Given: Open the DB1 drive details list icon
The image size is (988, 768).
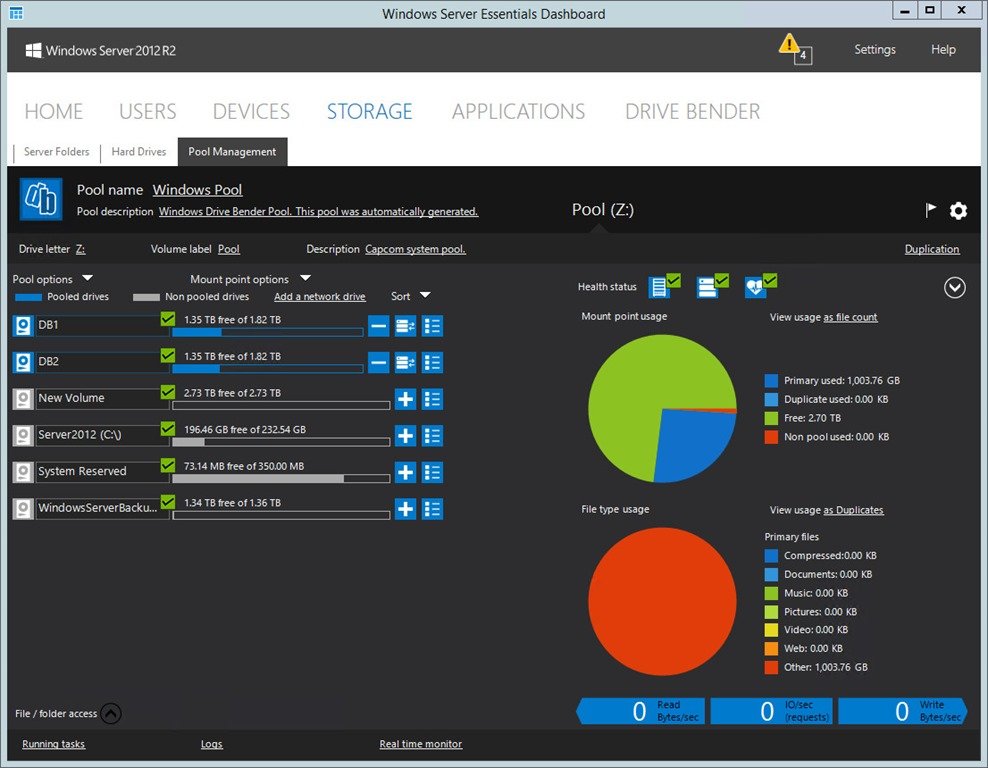Looking at the screenshot, I should point(432,326).
